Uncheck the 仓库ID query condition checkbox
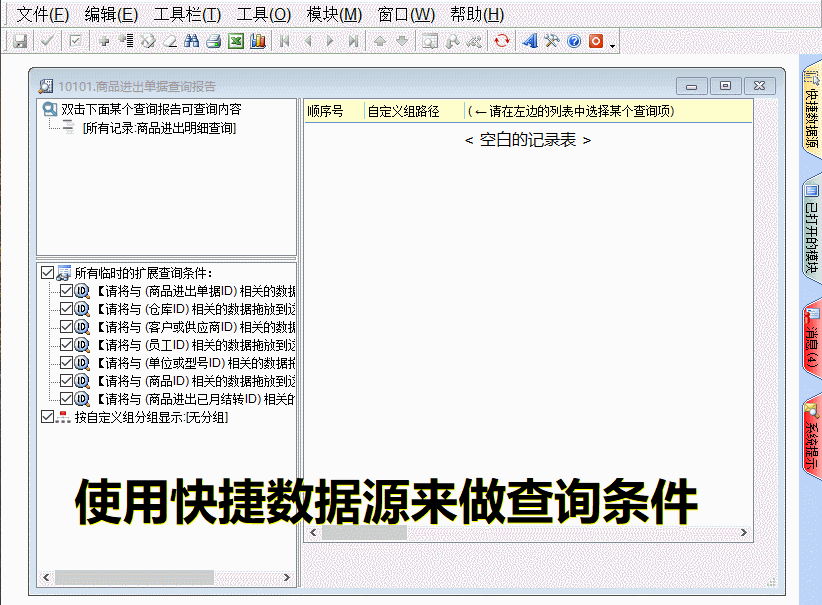822x605 pixels. tap(67, 309)
